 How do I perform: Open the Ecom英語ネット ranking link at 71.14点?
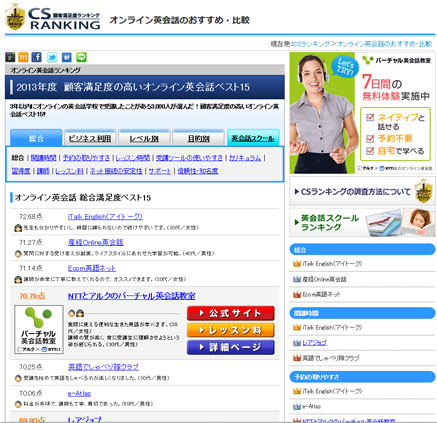tap(92, 268)
